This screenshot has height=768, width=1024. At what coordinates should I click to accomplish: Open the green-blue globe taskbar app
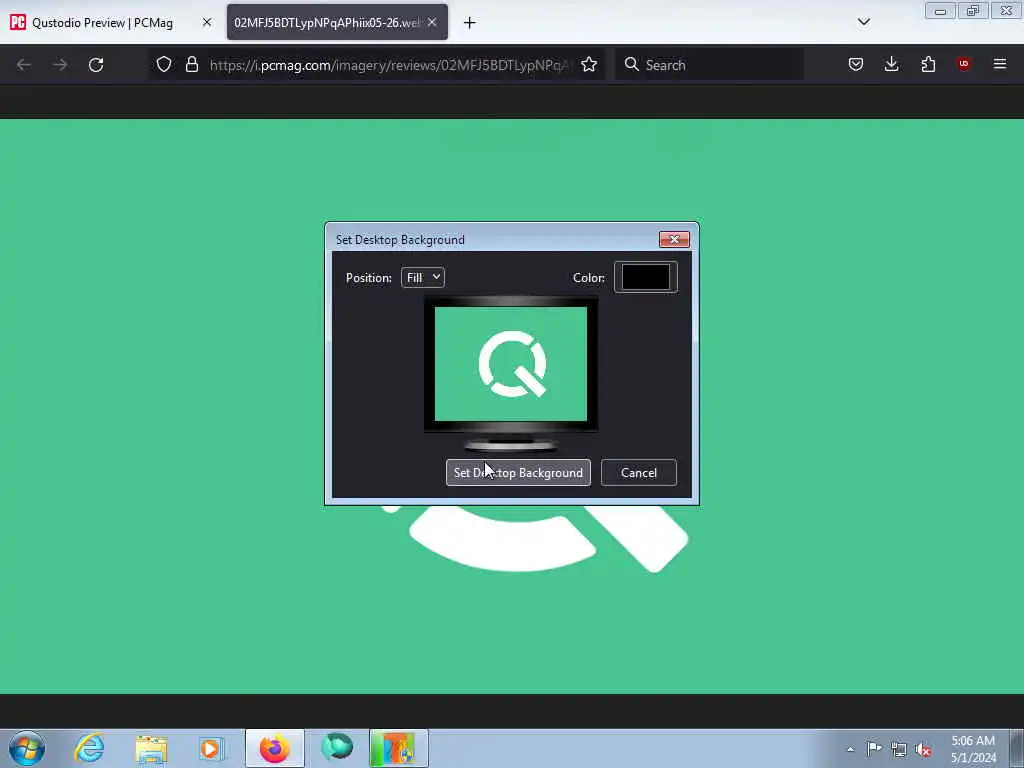point(337,748)
